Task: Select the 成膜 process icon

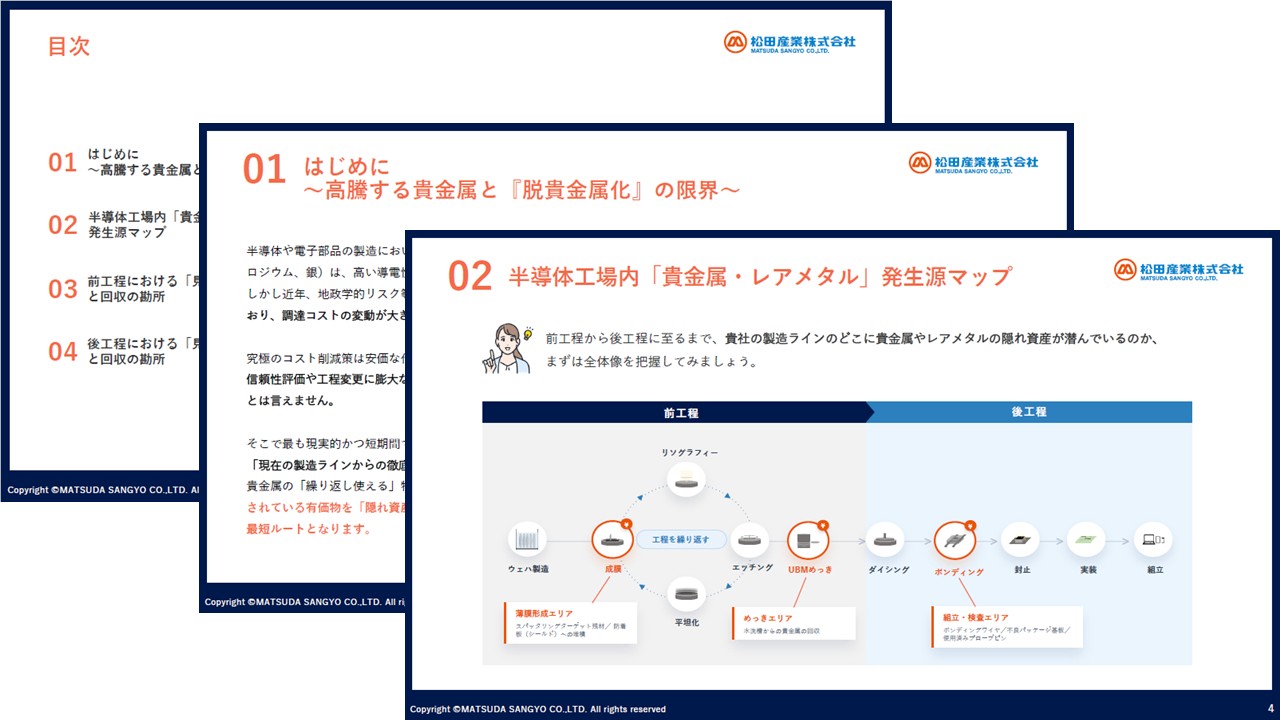Action: pos(612,540)
